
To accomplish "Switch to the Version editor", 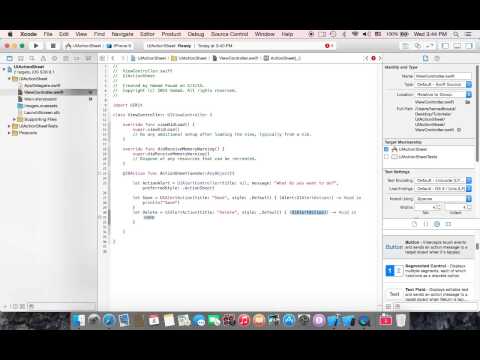I will click(x=430, y=46).
